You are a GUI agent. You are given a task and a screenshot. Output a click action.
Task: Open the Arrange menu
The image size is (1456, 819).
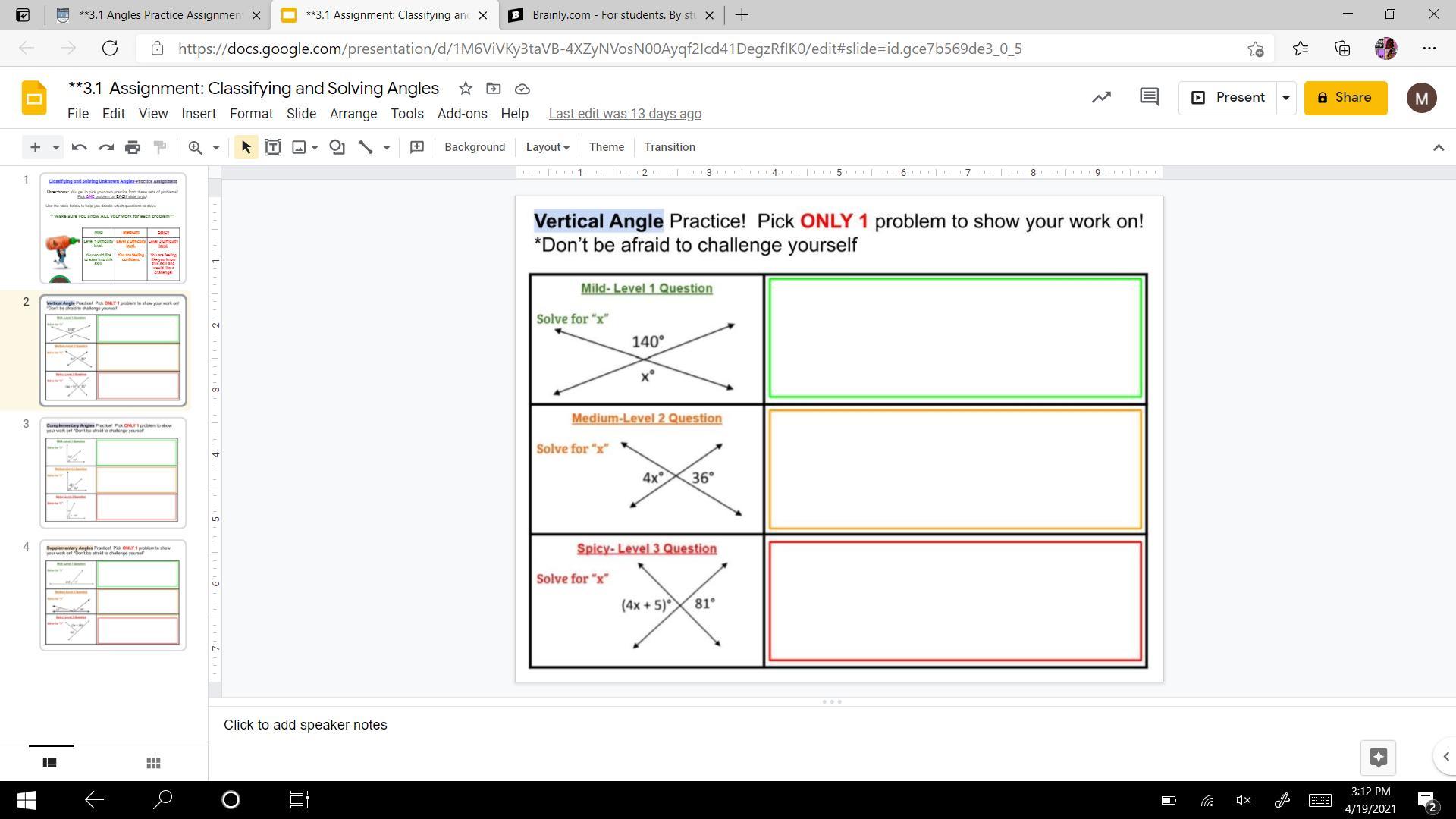pyautogui.click(x=353, y=114)
